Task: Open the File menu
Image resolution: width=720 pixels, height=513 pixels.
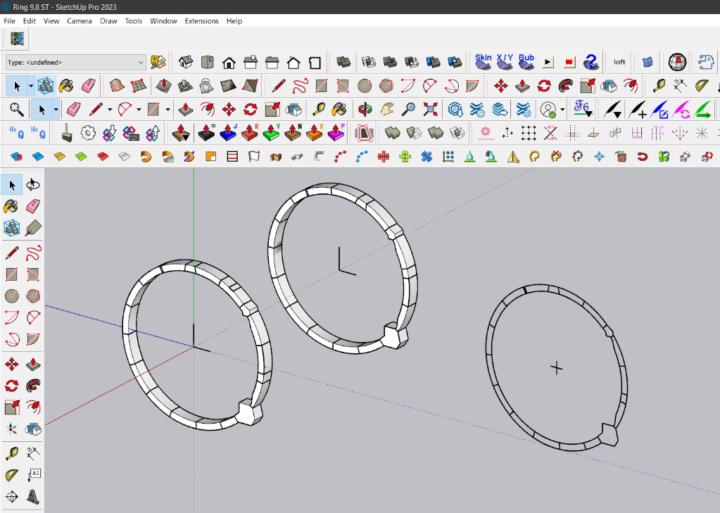Action: pos(9,21)
